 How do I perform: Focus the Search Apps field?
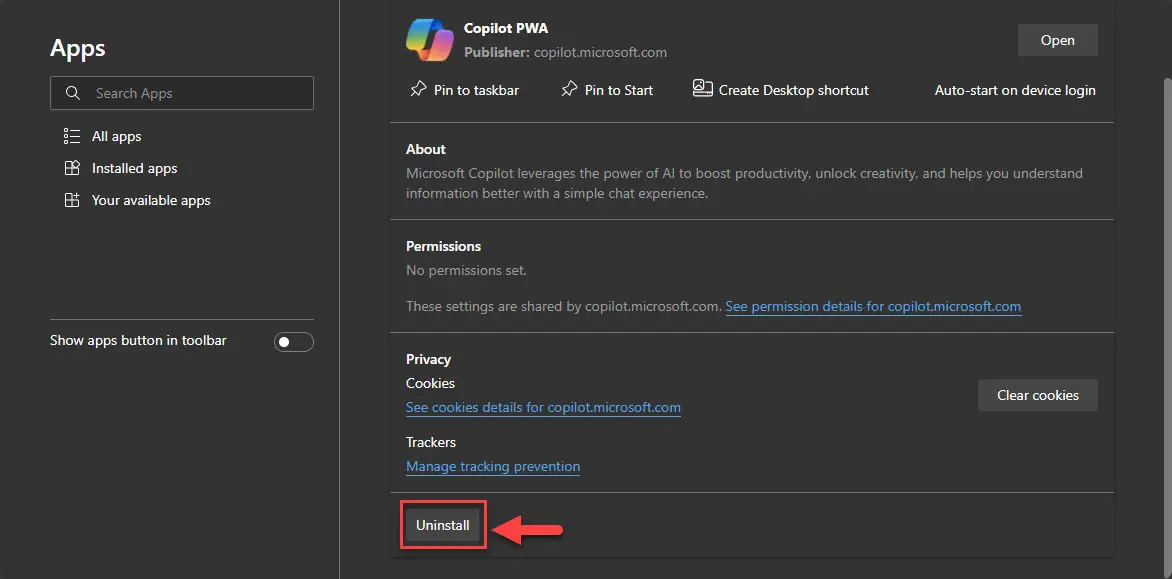coord(182,93)
